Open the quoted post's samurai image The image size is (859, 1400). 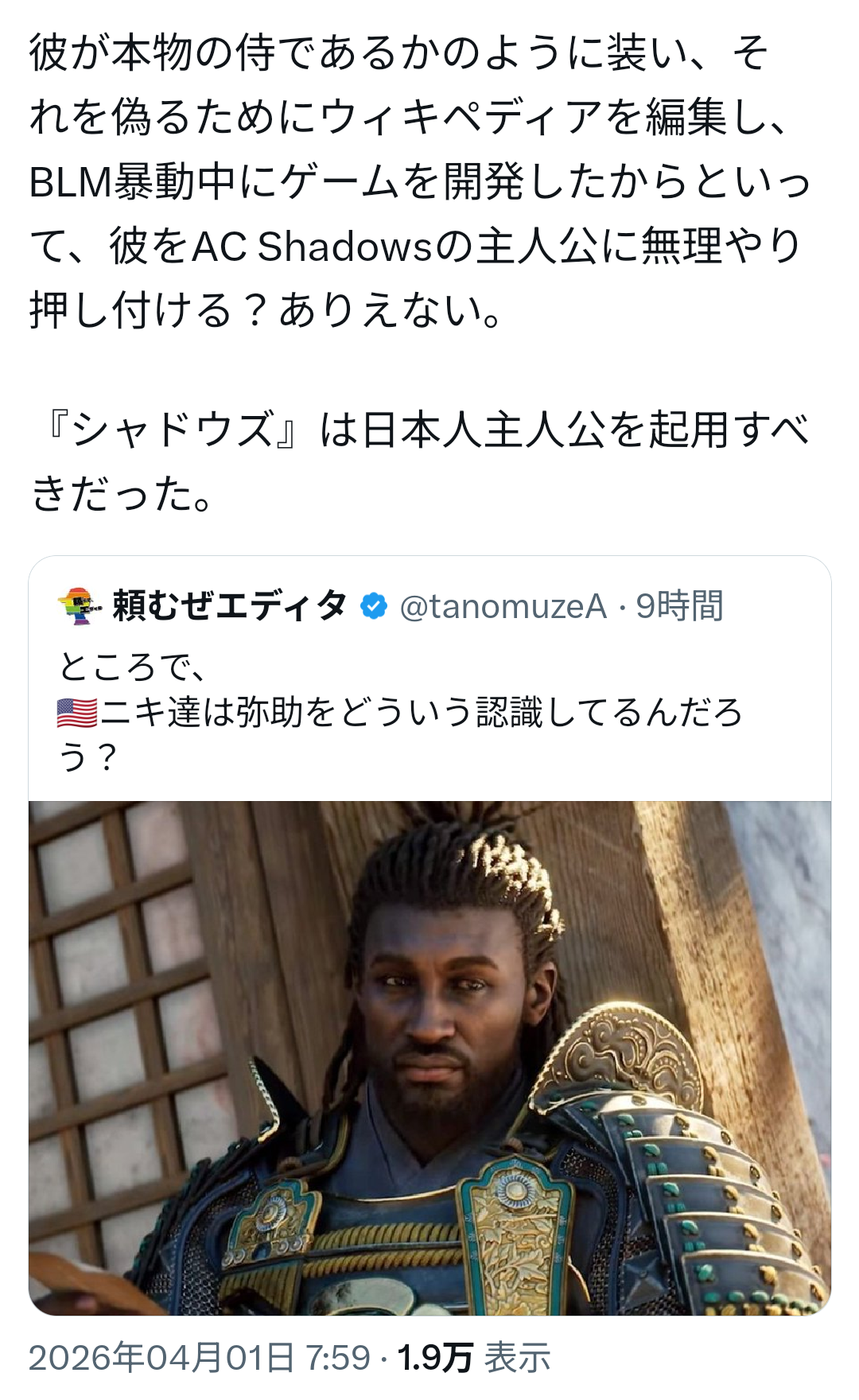click(429, 1058)
